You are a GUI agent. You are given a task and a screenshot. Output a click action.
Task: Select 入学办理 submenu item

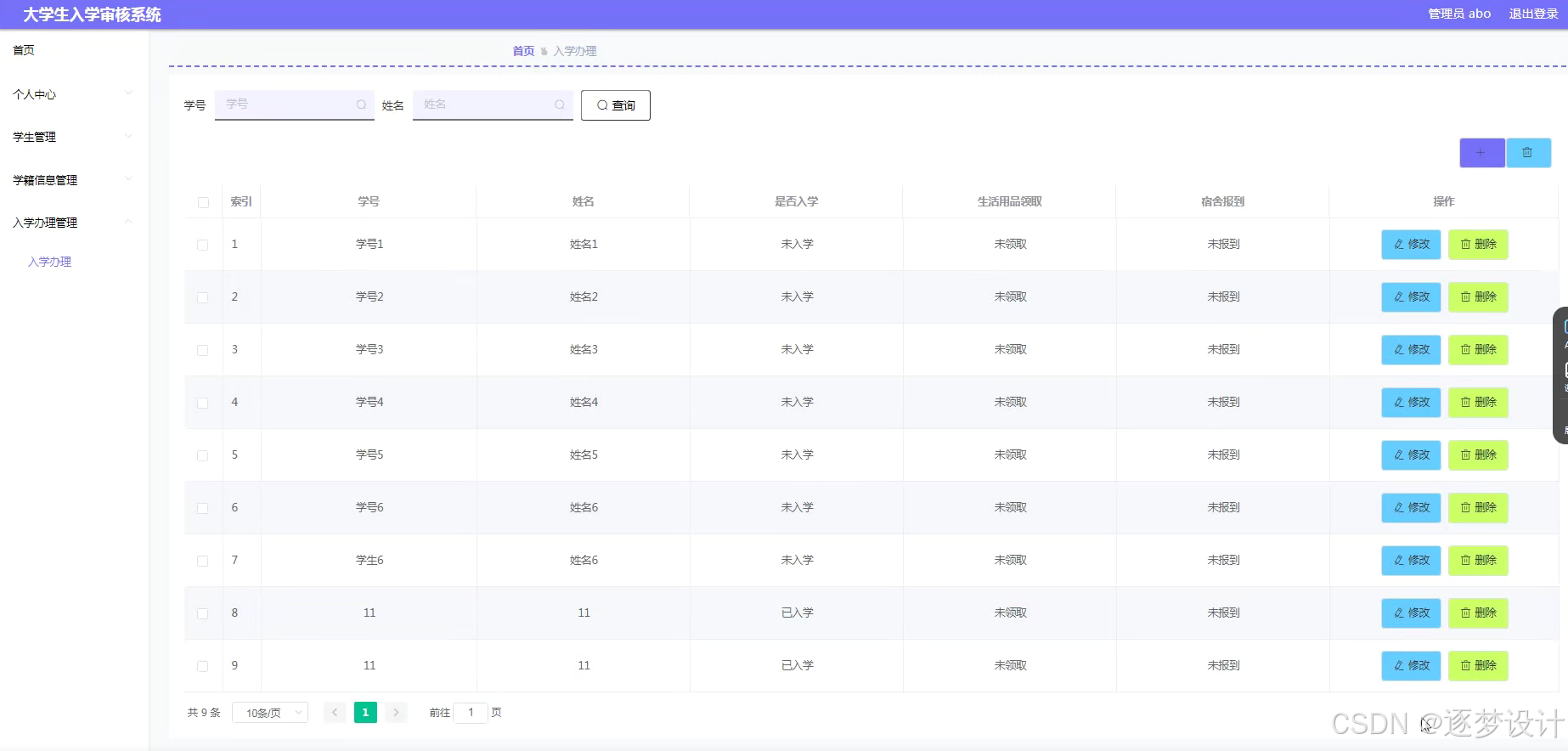pos(49,262)
